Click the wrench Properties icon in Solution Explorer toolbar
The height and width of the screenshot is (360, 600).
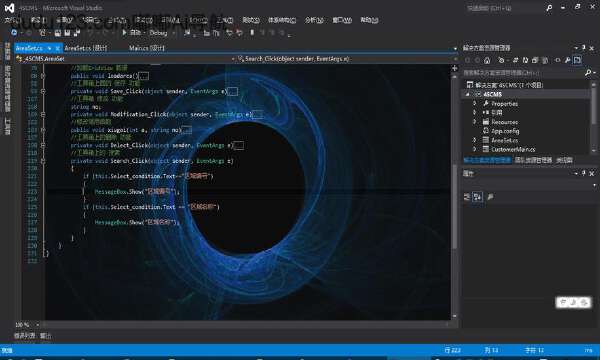[567, 60]
